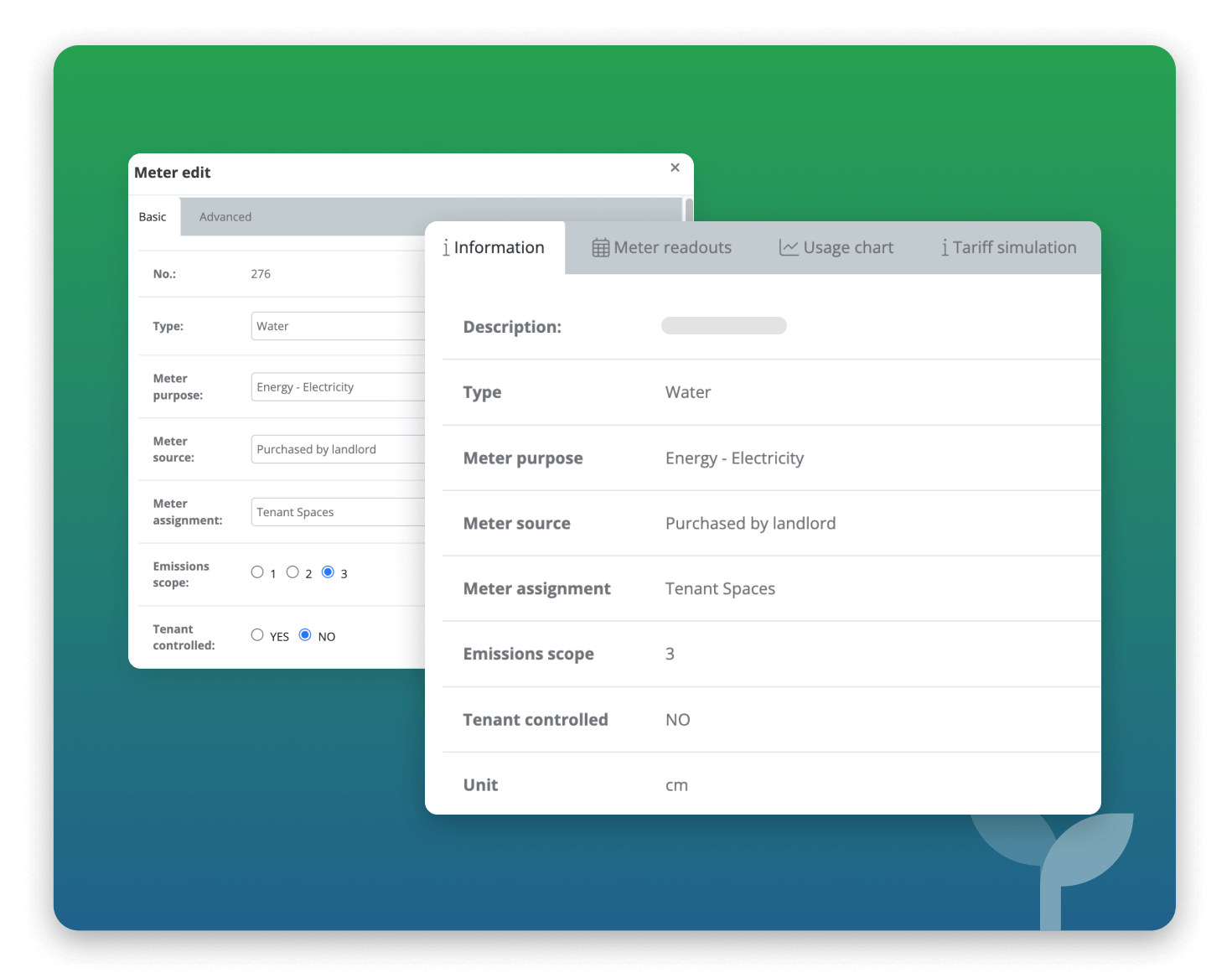This screenshot has height=978, width=1232.
Task: Open the Advanced tab in Meter edit
Action: click(x=225, y=216)
